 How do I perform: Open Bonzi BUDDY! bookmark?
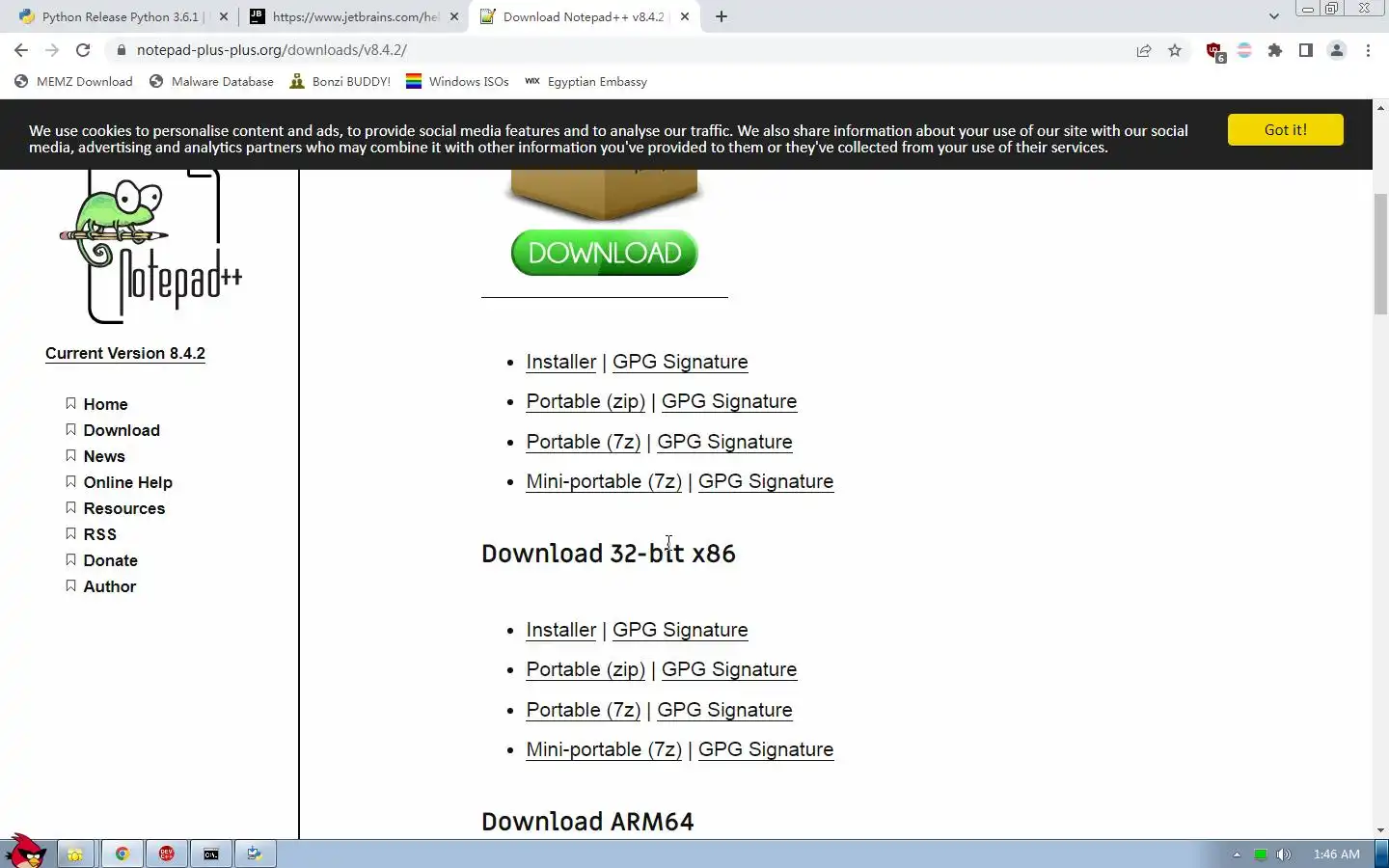[340, 82]
